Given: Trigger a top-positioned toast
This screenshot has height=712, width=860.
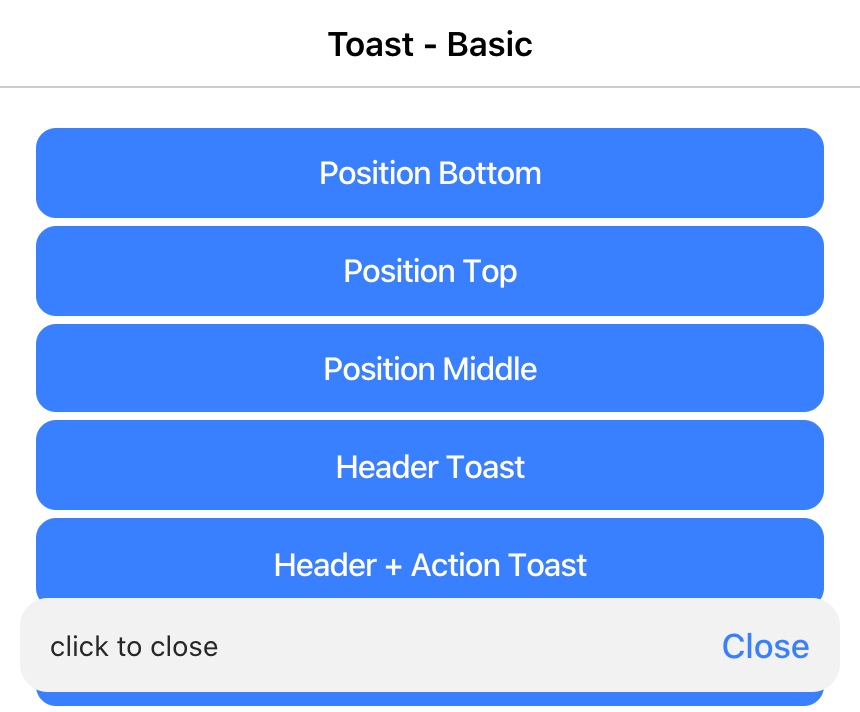Looking at the screenshot, I should coord(430,270).
